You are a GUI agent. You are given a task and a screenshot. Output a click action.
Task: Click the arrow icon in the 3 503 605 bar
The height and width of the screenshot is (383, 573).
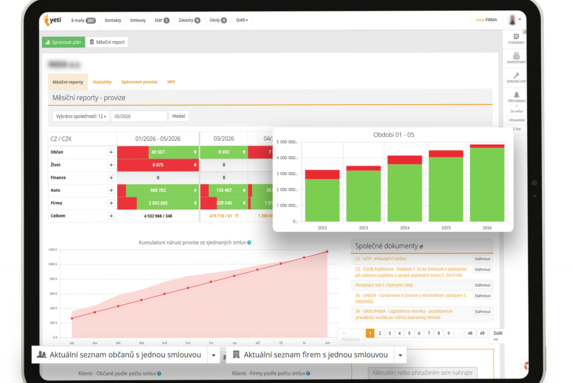(195, 203)
